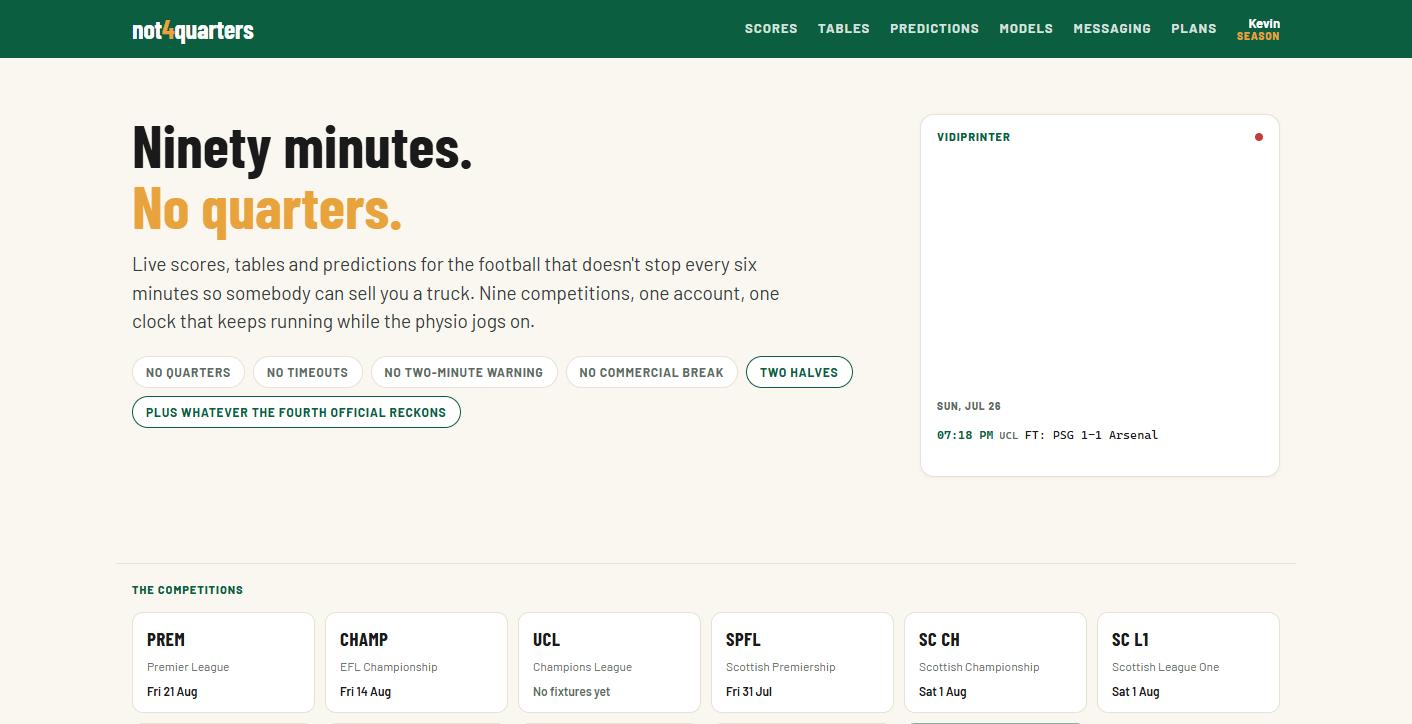
Task: View the Plans page
Action: [1194, 28]
